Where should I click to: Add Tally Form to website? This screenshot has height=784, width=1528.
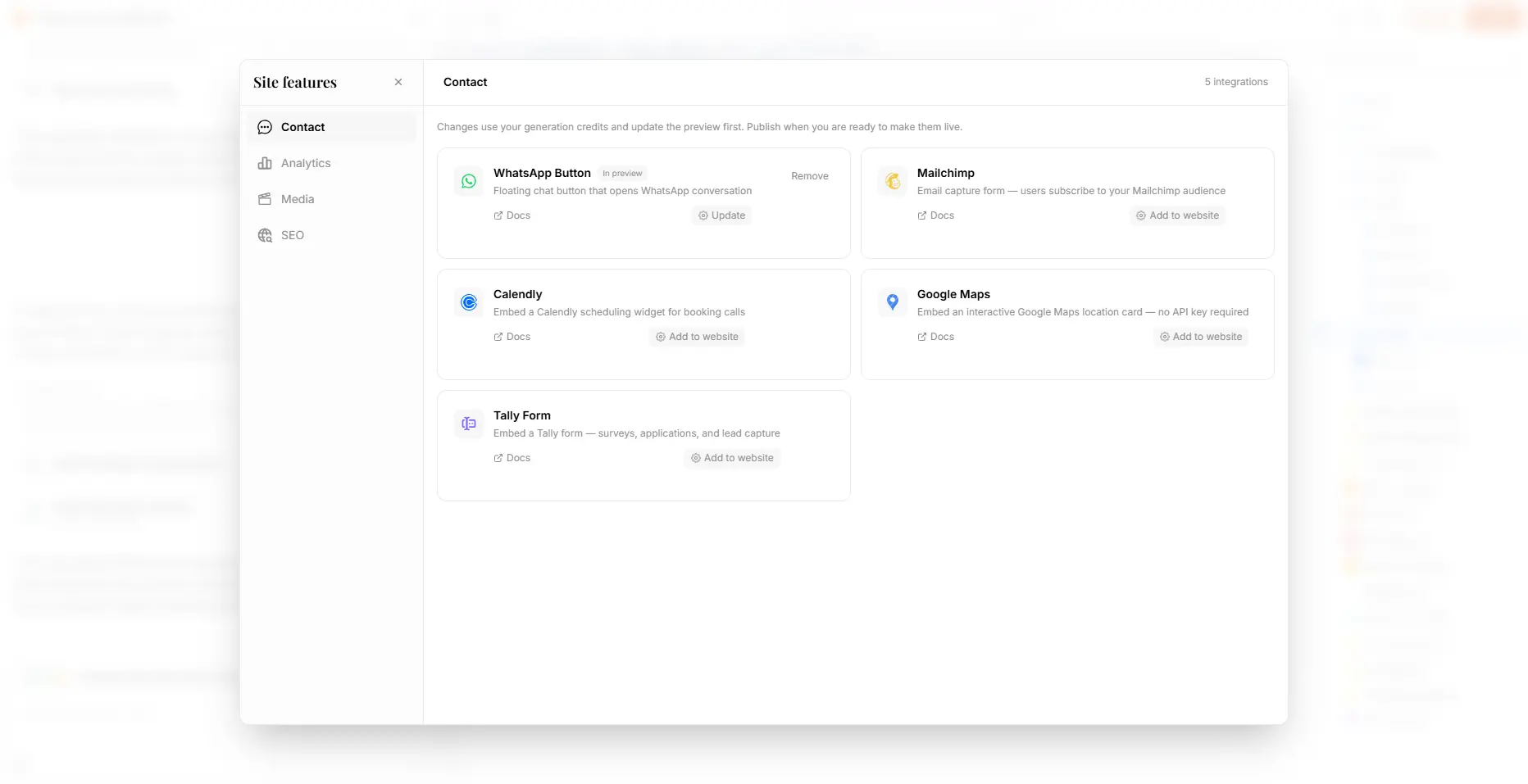(x=732, y=458)
